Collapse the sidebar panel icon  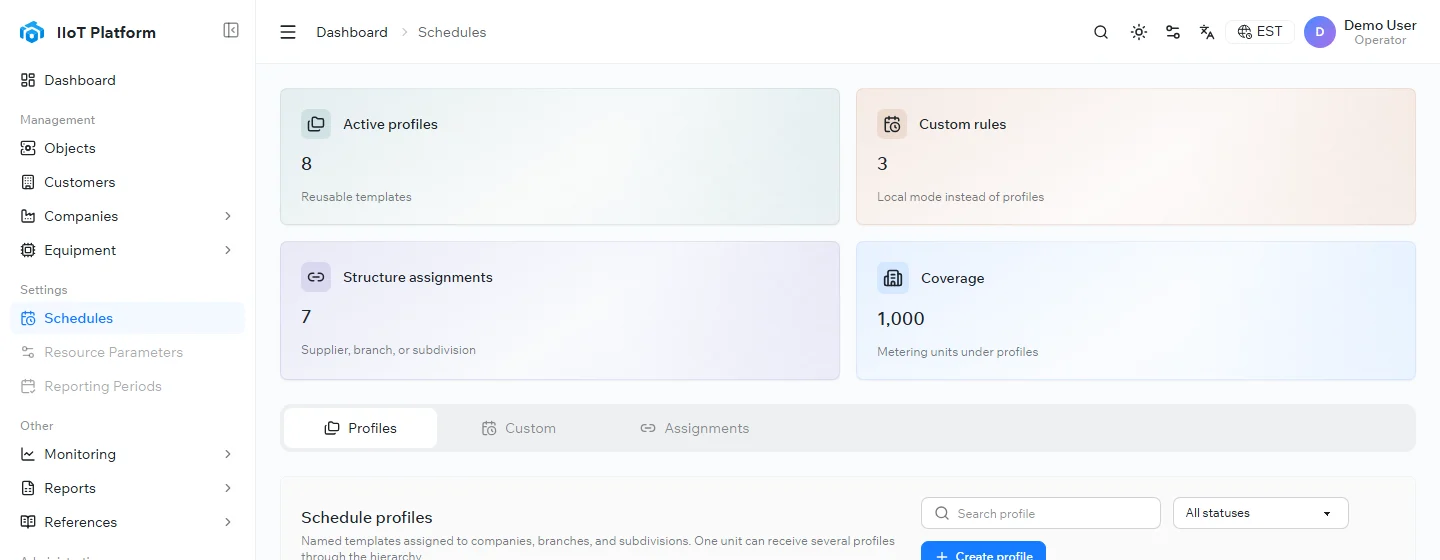(231, 31)
